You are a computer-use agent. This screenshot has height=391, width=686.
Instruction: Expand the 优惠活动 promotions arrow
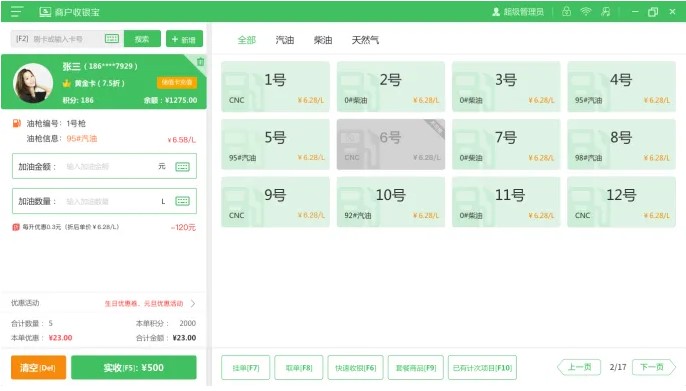[193, 303]
